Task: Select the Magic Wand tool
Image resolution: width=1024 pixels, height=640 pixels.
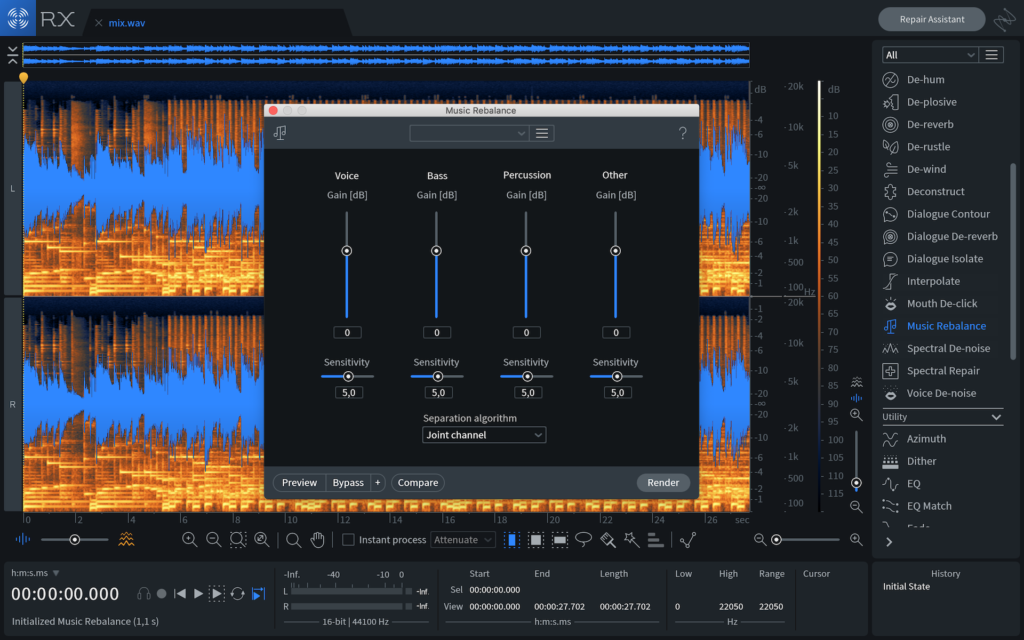Action: coord(631,540)
